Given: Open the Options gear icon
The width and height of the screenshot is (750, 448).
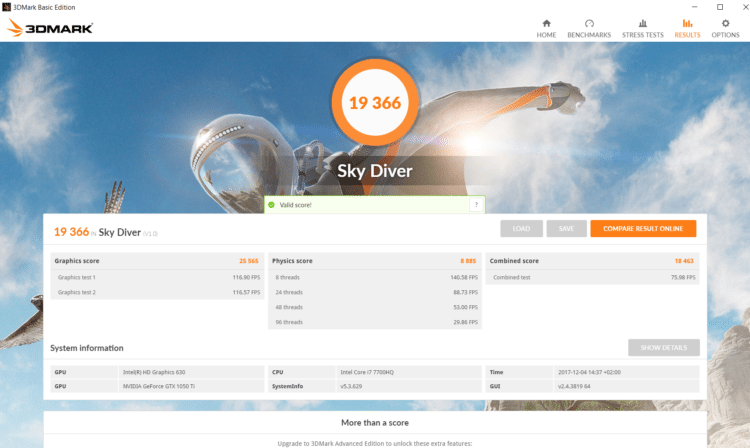Looking at the screenshot, I should 726,23.
